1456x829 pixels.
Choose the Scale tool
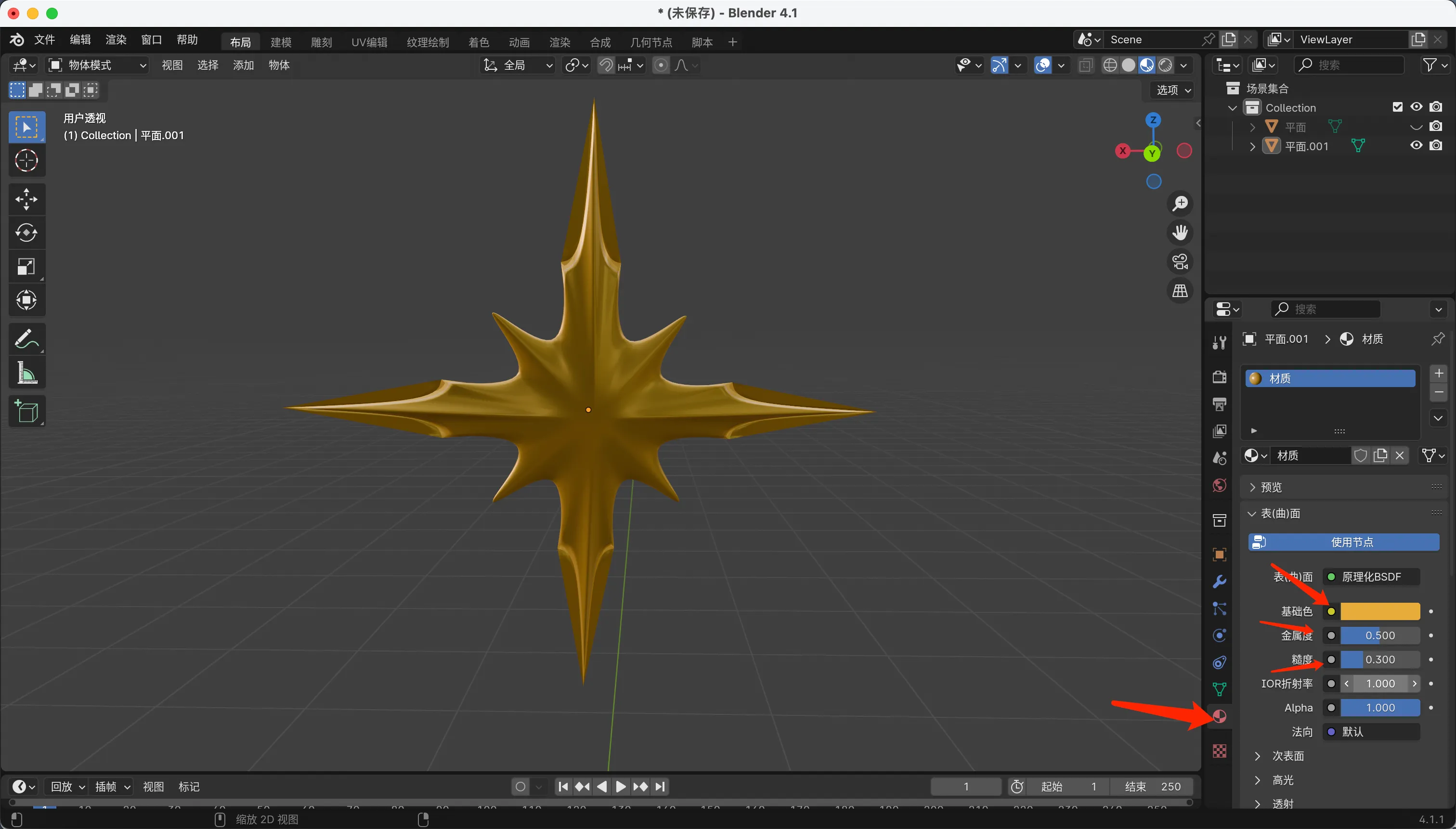coord(26,267)
